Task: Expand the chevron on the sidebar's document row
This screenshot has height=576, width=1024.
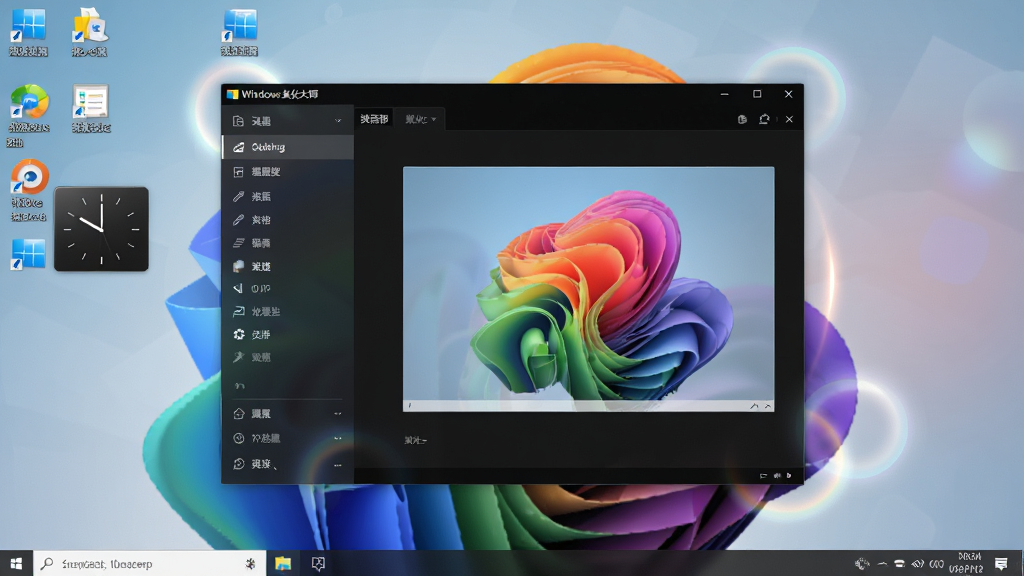Action: coord(338,121)
